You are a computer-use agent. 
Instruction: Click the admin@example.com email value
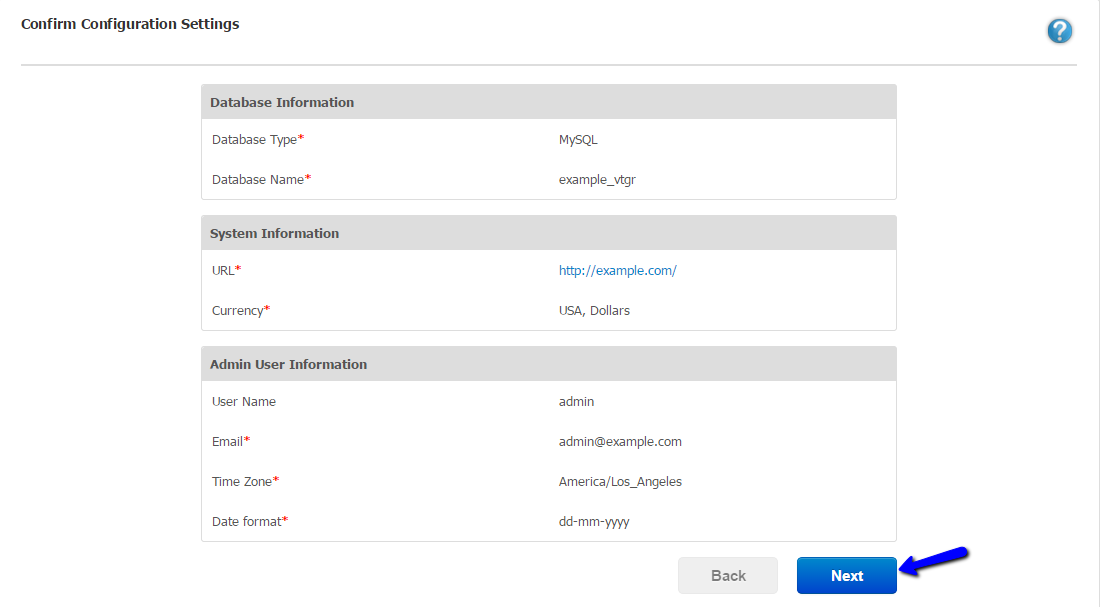pos(620,441)
